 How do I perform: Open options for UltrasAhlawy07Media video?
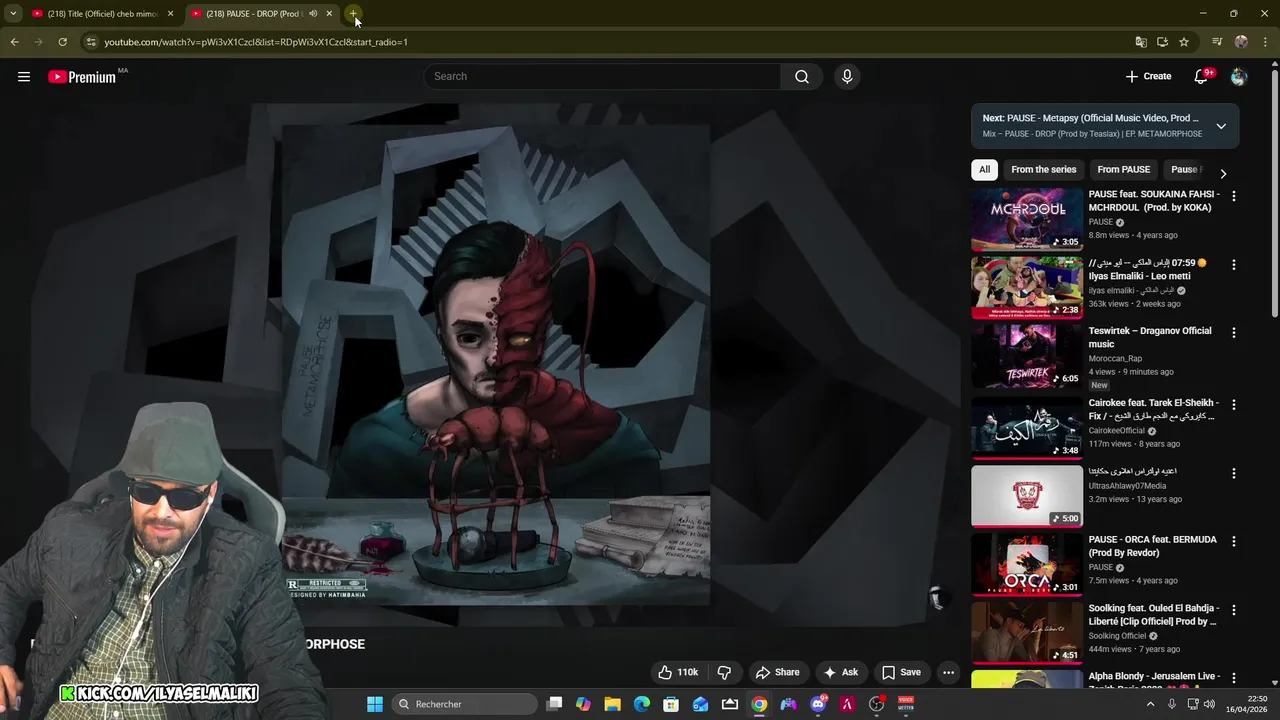coord(1233,473)
